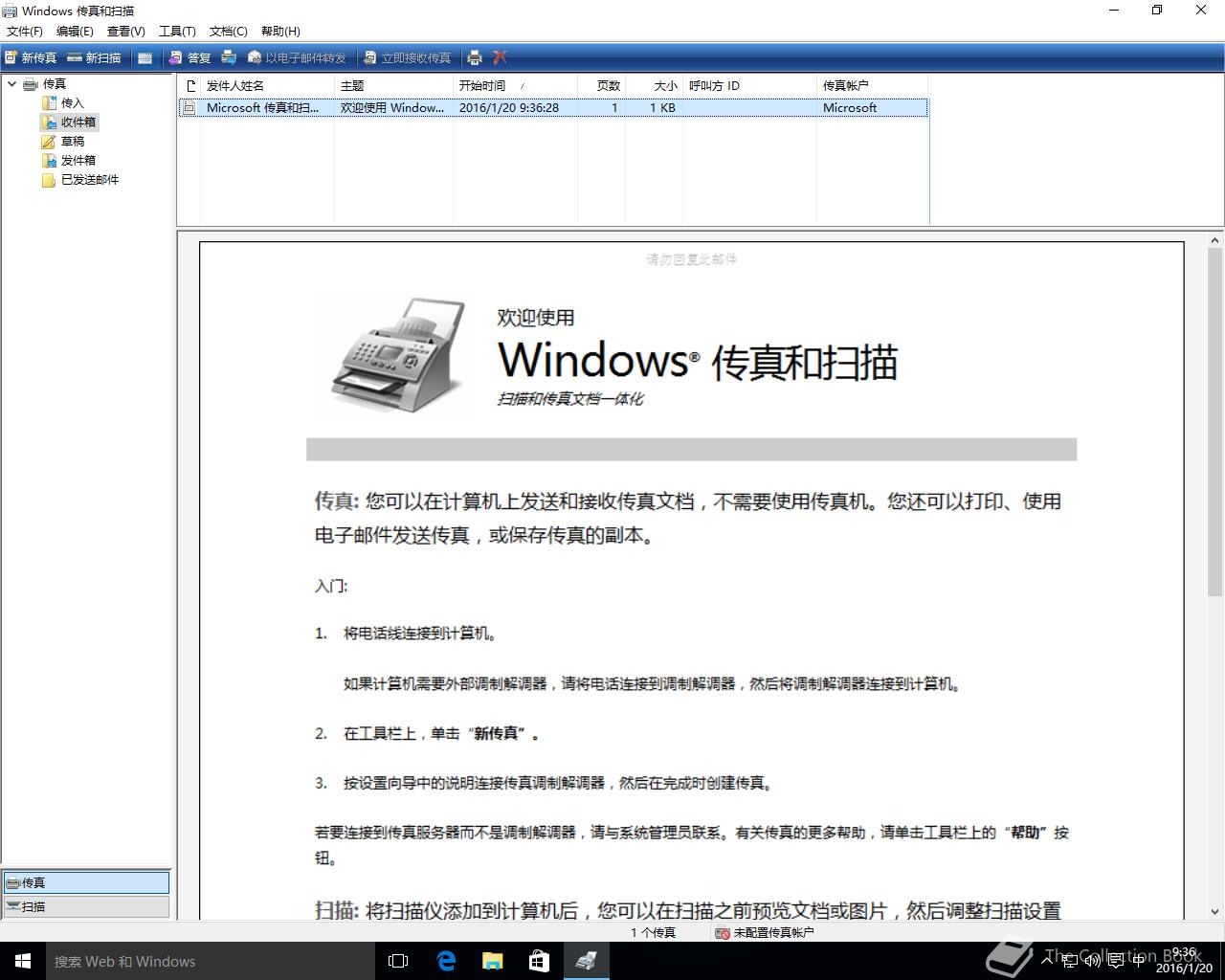Select the 传真 root item in tree
This screenshot has width=1225, height=980.
pos(54,84)
